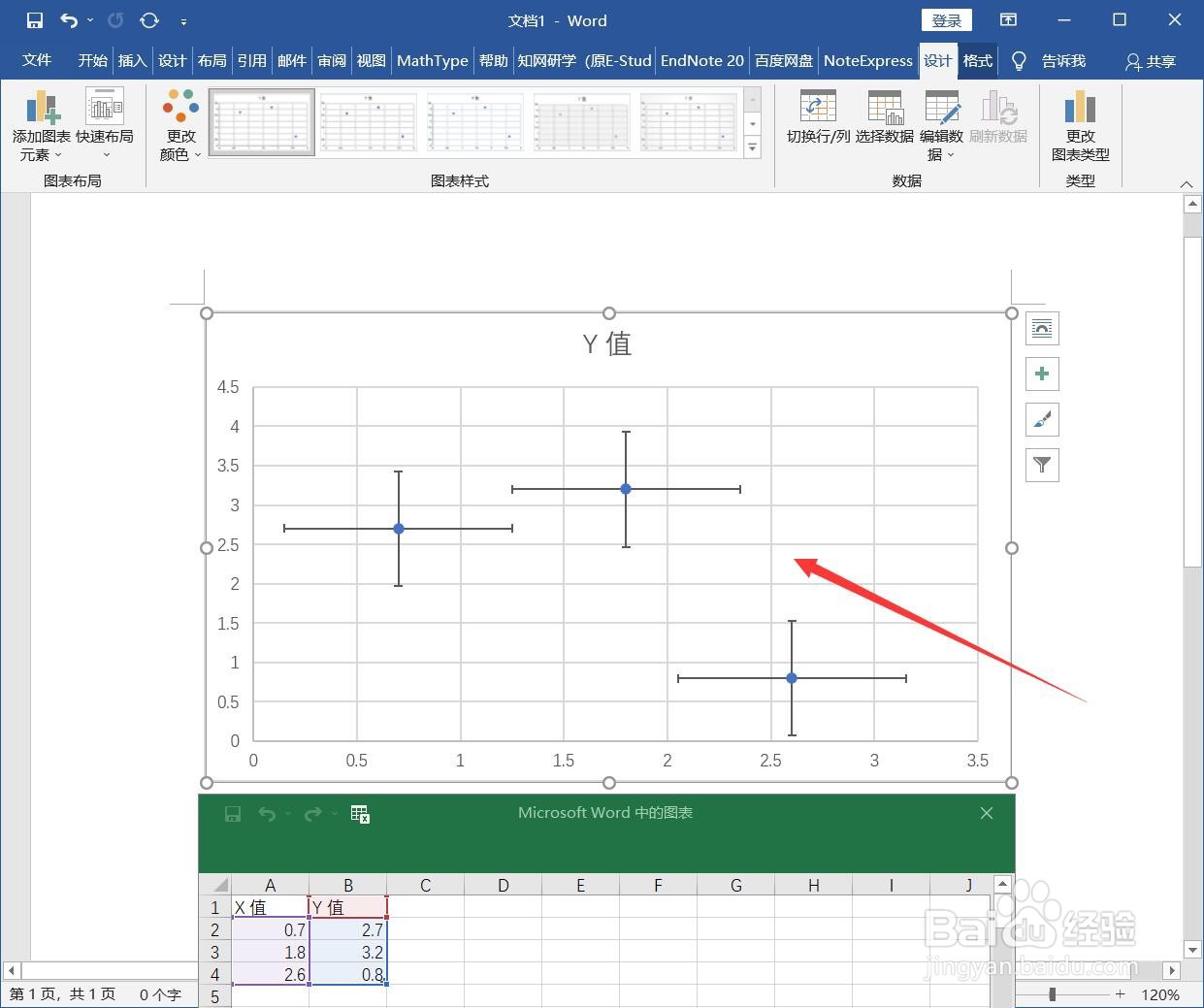Switch to the 开始 tab
Image resolution: width=1204 pixels, height=1008 pixels.
(93, 60)
